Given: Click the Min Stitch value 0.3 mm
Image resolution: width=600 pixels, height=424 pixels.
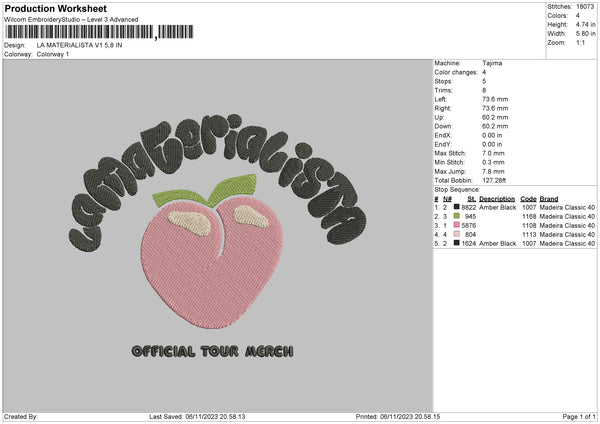Looking at the screenshot, I should [493, 162].
